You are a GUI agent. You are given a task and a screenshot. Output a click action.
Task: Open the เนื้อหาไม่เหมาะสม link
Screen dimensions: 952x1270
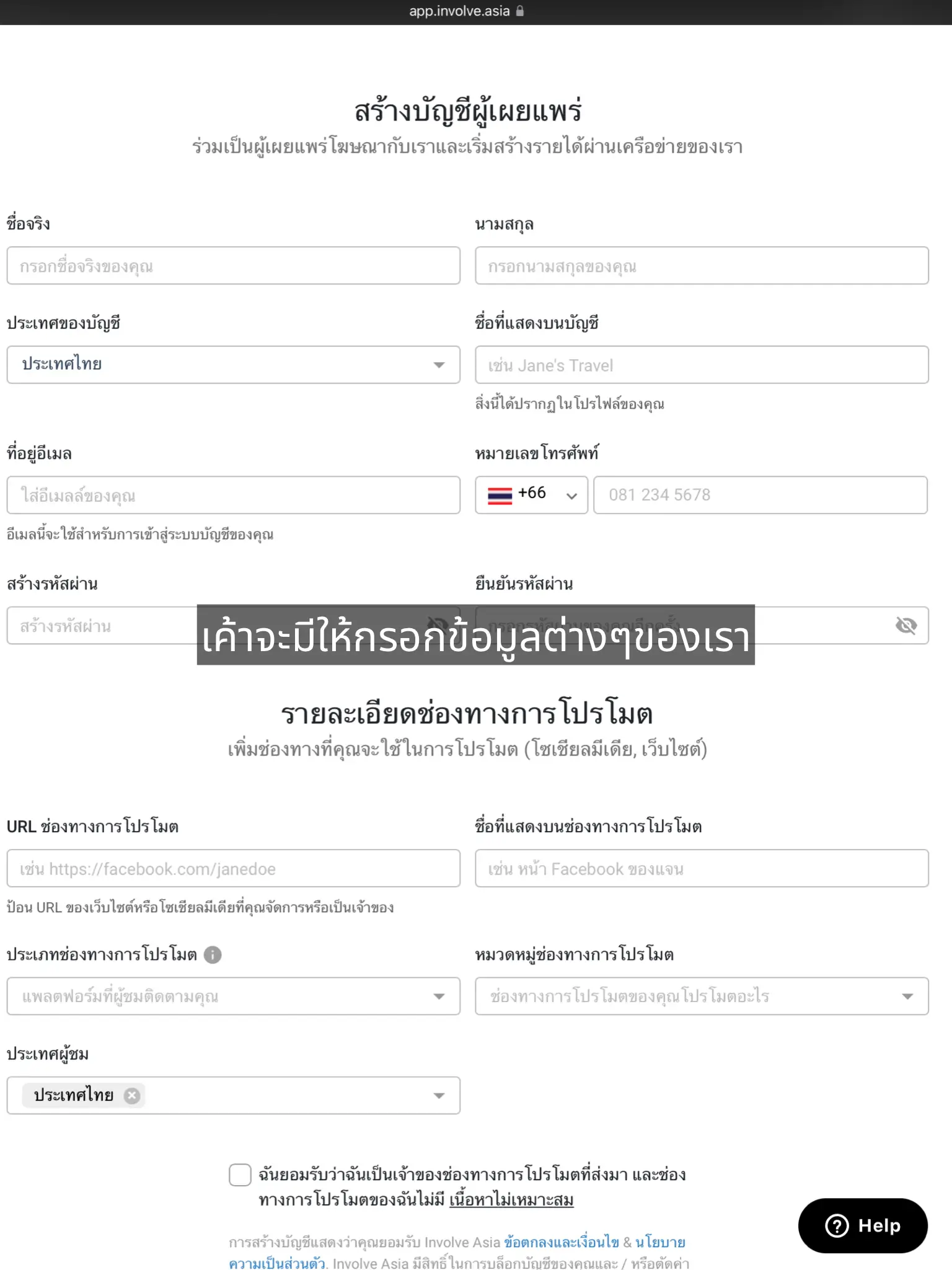pos(511,1199)
